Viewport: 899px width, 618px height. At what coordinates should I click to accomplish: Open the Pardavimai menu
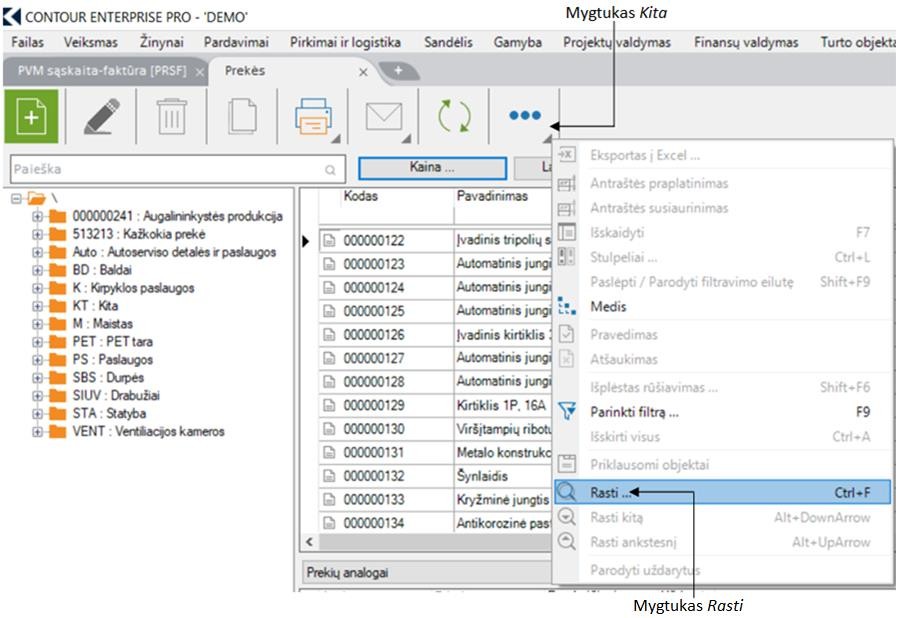tap(236, 42)
